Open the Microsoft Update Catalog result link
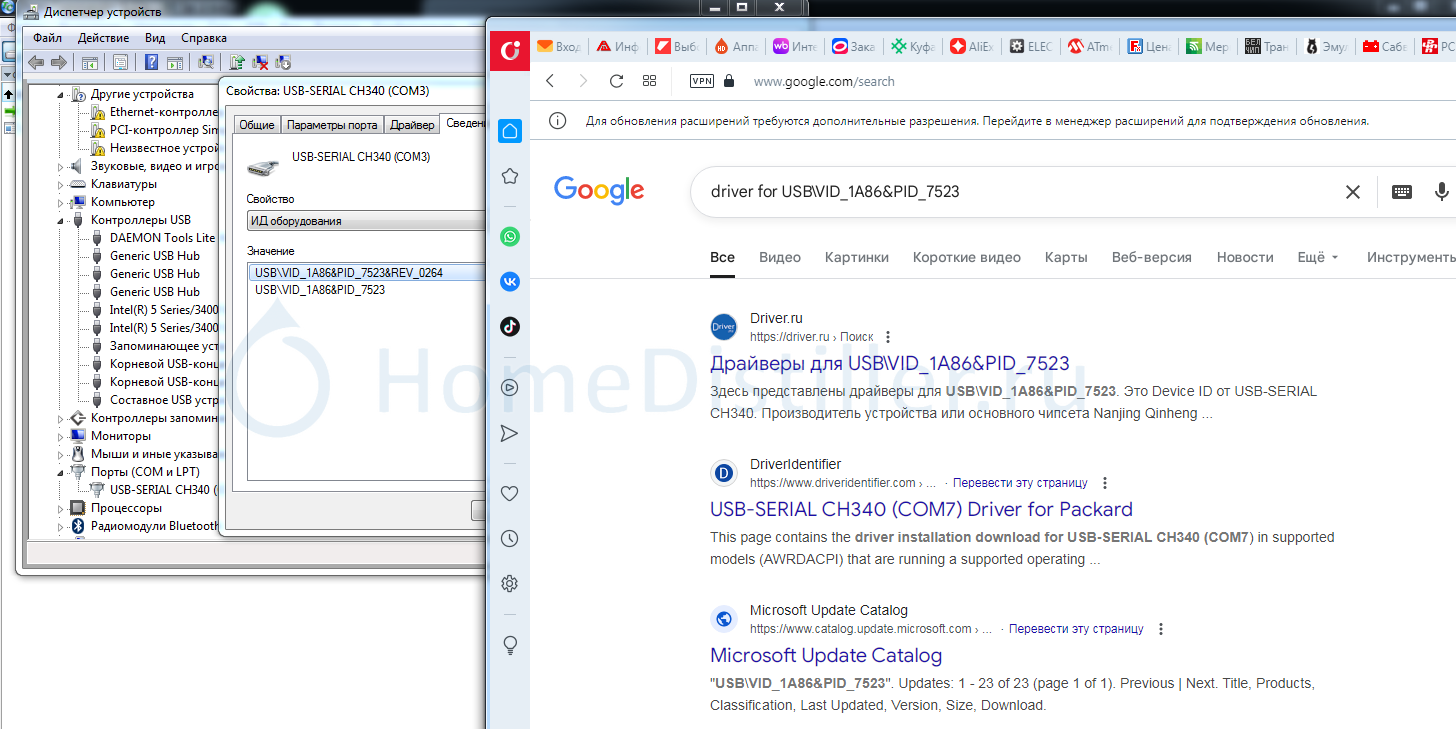Image resolution: width=1456 pixels, height=729 pixels. (825, 655)
